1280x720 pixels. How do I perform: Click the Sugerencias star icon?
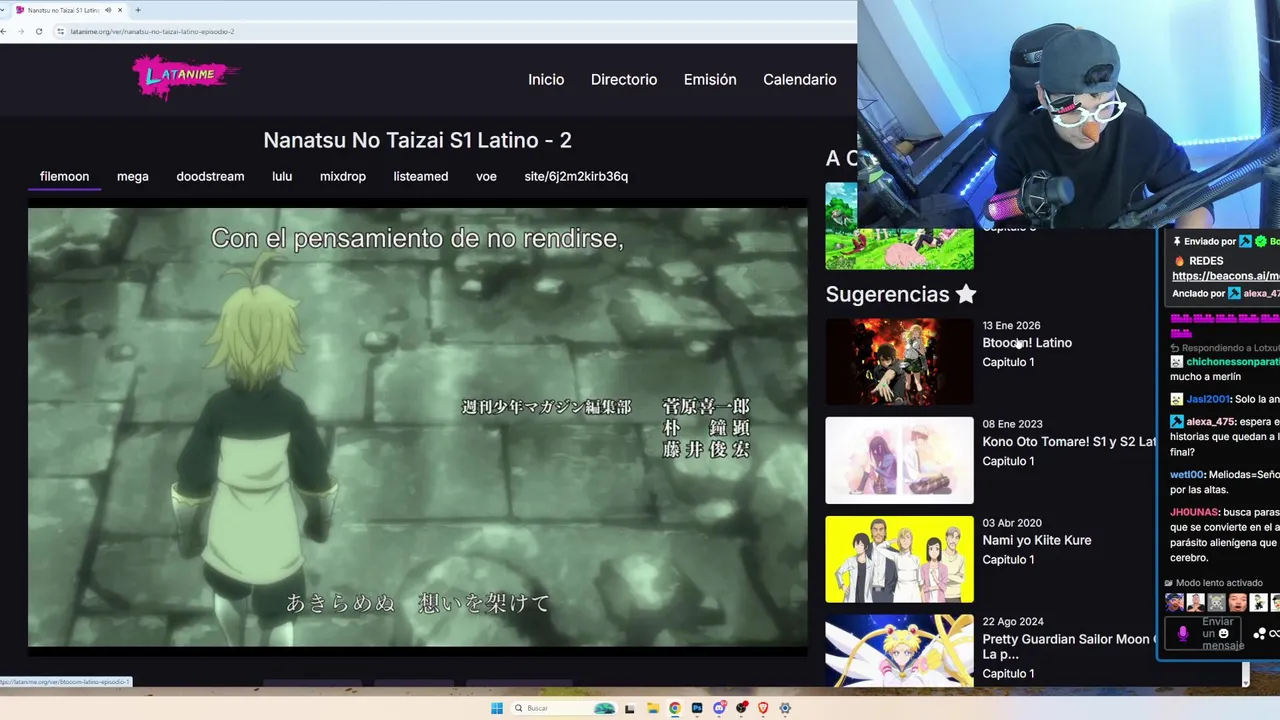pos(965,294)
